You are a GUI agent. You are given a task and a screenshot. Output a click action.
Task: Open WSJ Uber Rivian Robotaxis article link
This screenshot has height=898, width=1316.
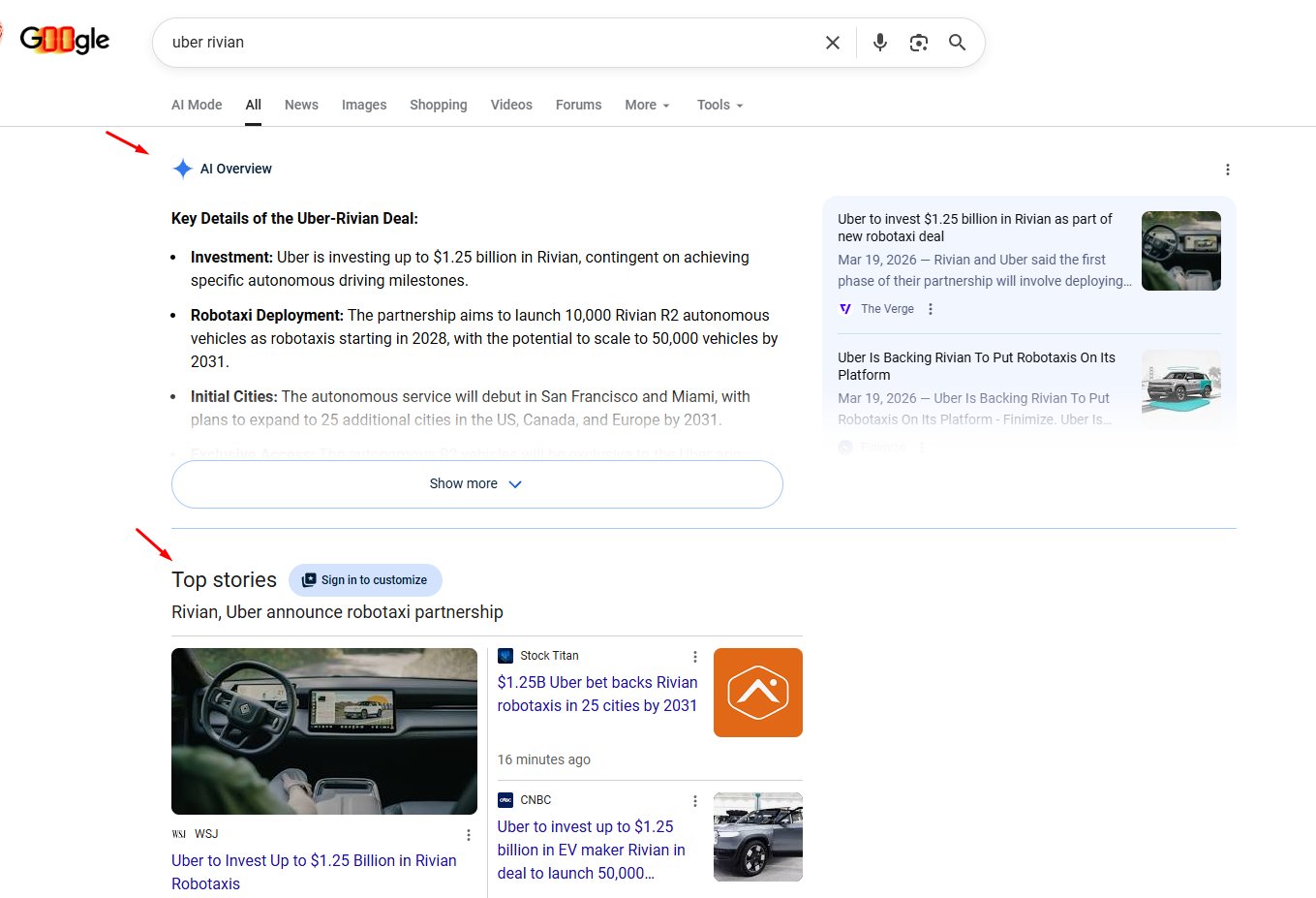(x=313, y=872)
